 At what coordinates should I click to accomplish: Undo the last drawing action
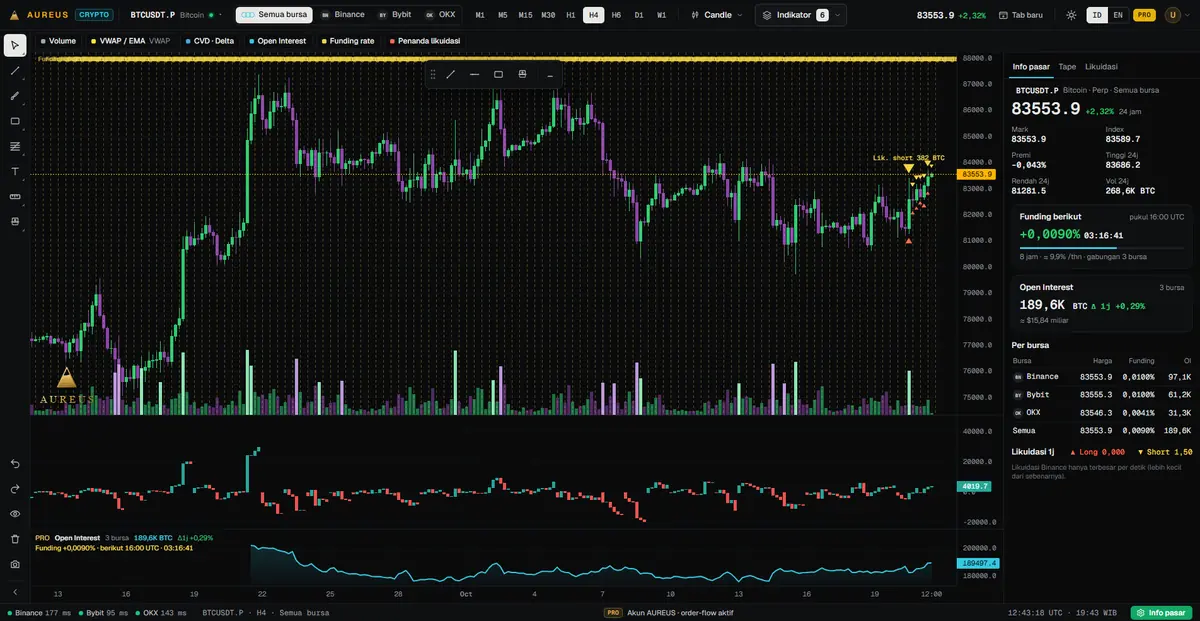[x=15, y=464]
